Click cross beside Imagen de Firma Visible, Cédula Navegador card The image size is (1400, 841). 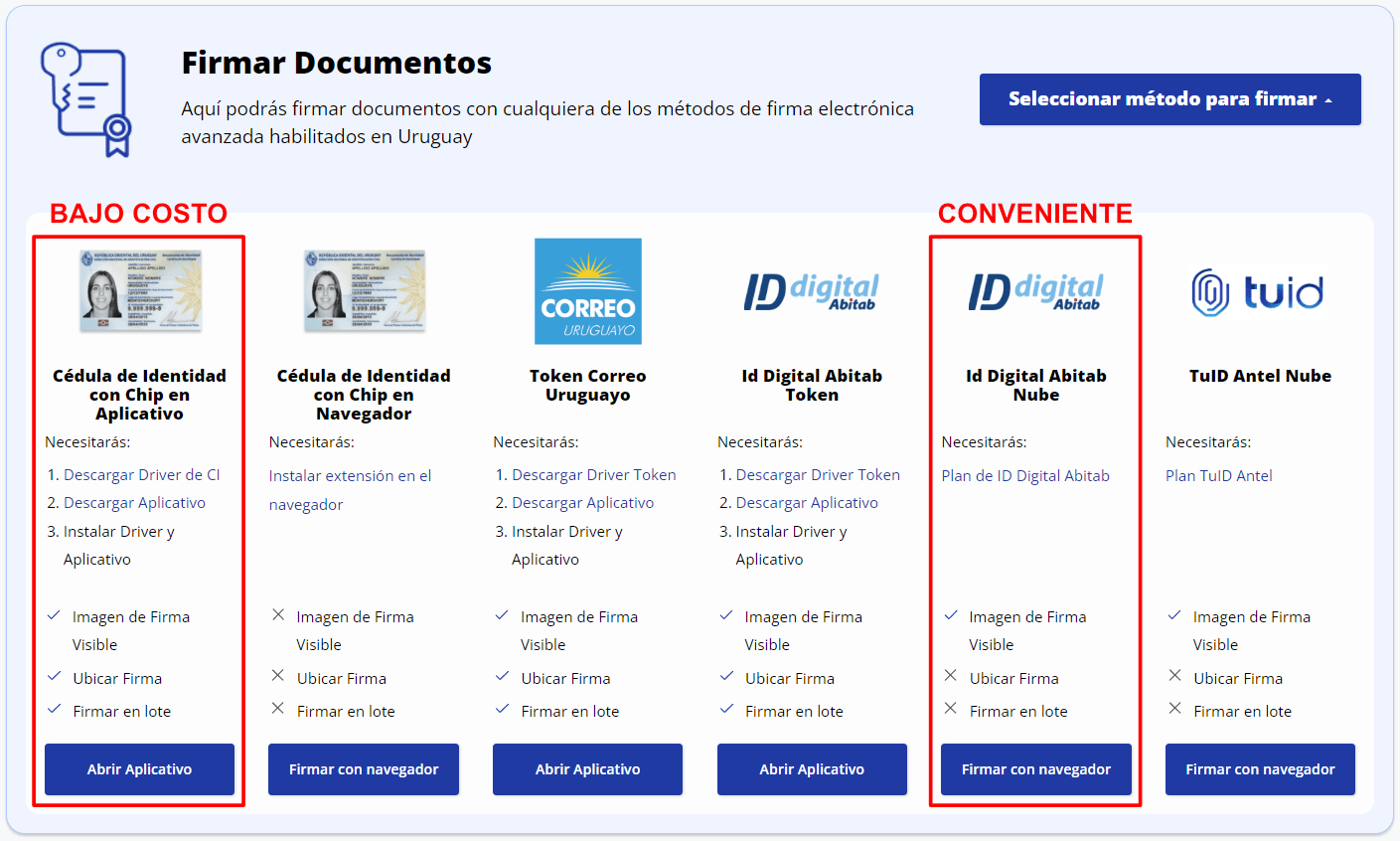(279, 615)
